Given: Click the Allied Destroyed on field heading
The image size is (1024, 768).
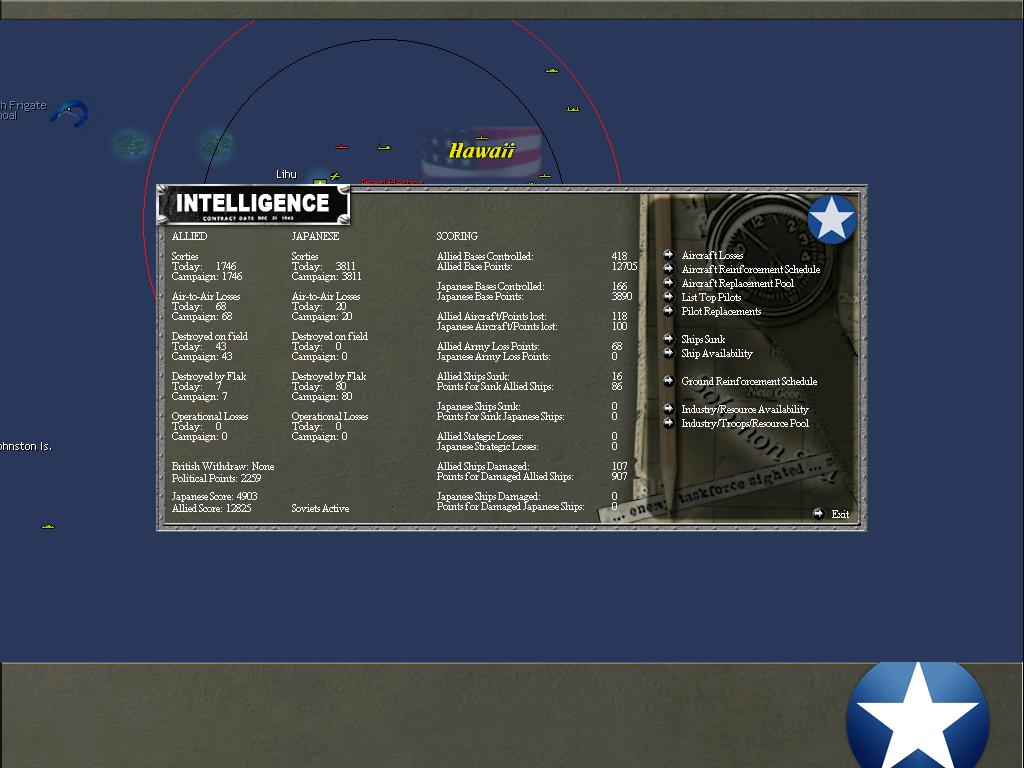Looking at the screenshot, I should pos(210,336).
